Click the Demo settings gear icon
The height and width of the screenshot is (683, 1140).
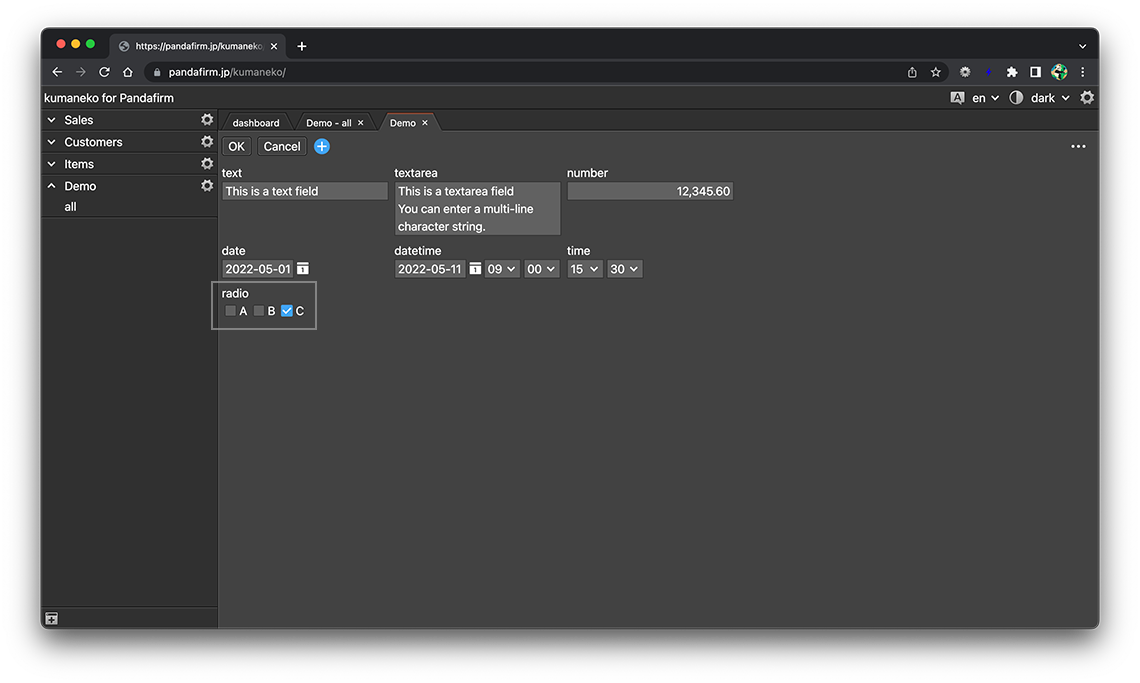(207, 186)
